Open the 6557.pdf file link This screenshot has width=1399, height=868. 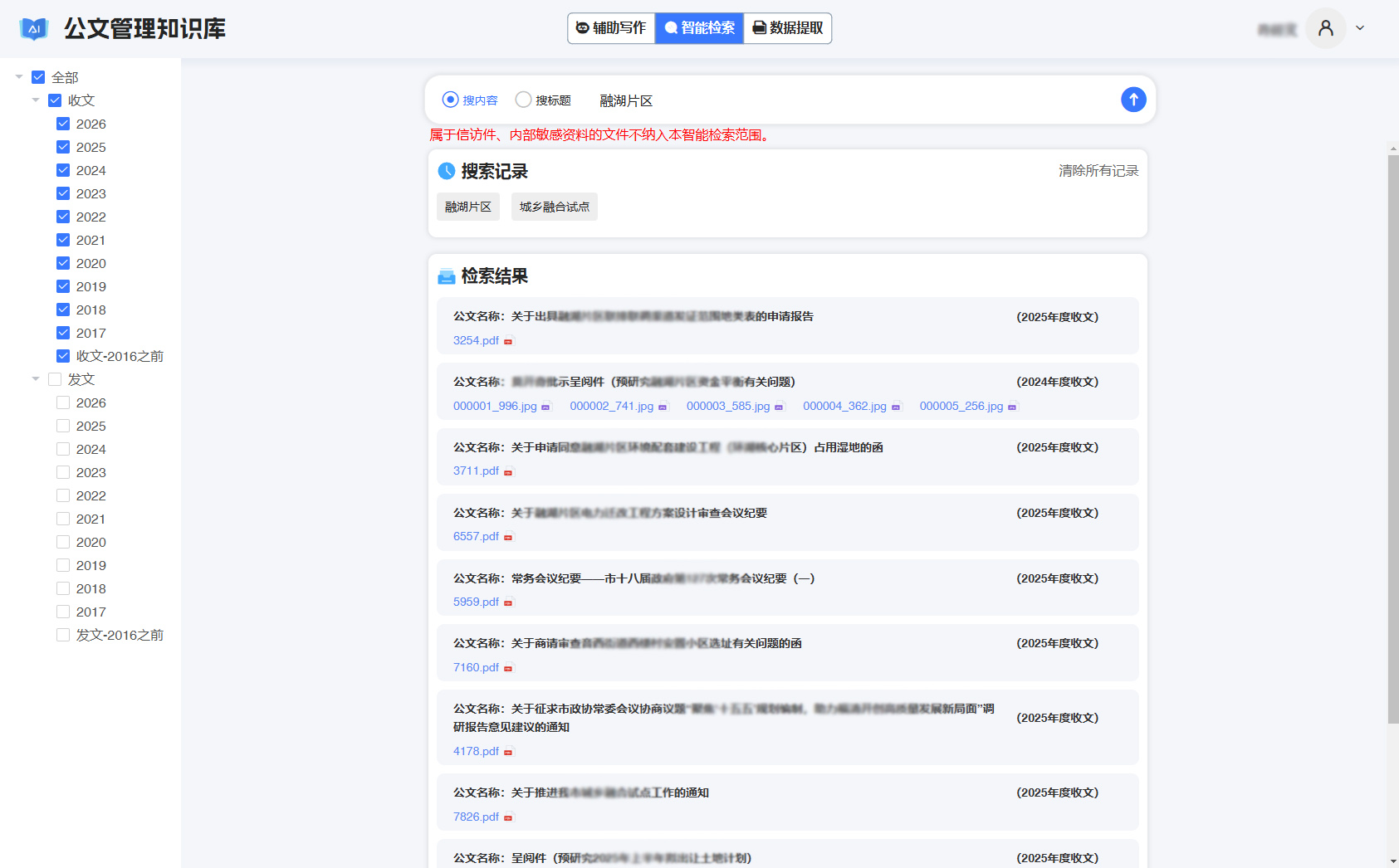[476, 537]
